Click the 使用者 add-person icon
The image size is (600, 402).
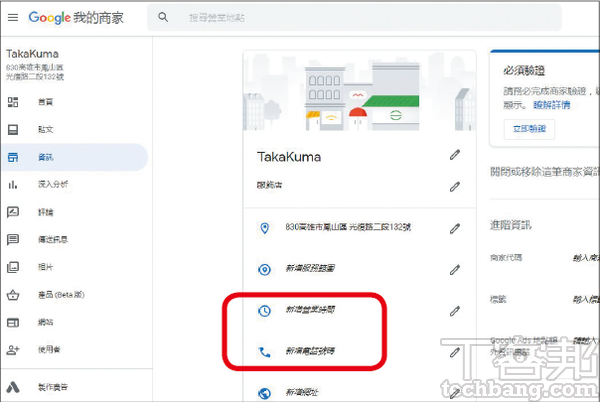(13, 350)
